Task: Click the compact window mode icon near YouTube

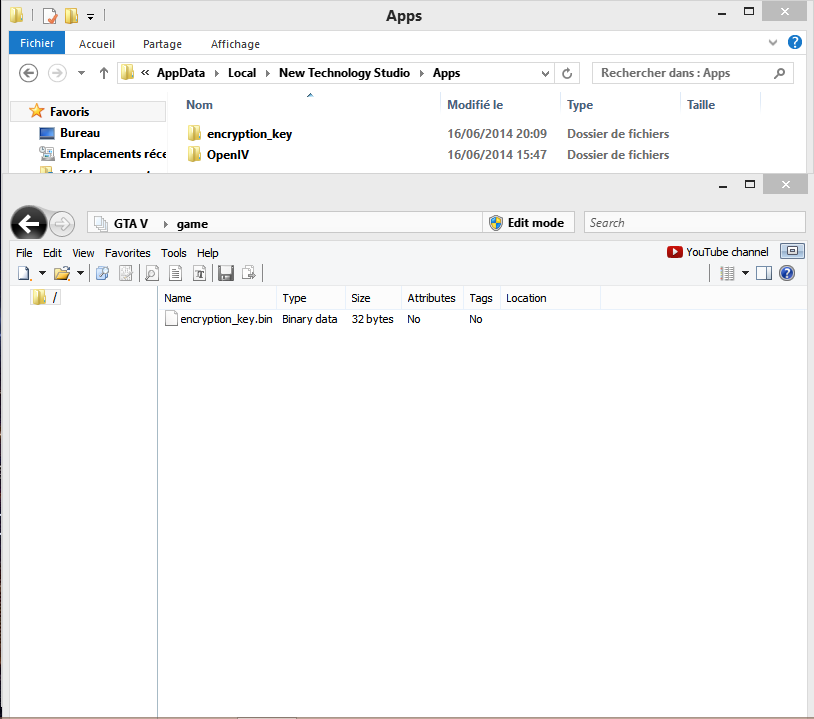Action: pos(792,251)
